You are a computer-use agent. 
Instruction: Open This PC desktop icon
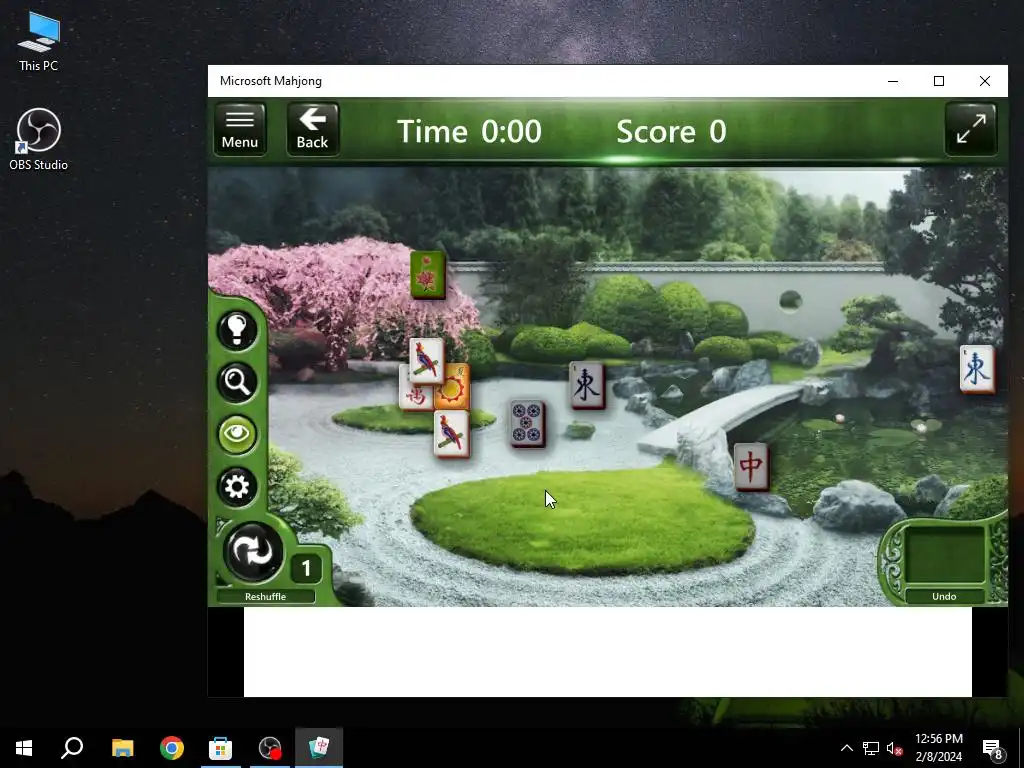(39, 41)
